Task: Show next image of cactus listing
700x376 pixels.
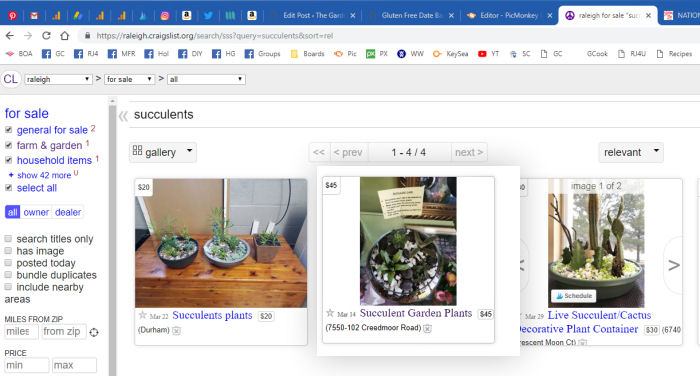Action: click(x=674, y=265)
